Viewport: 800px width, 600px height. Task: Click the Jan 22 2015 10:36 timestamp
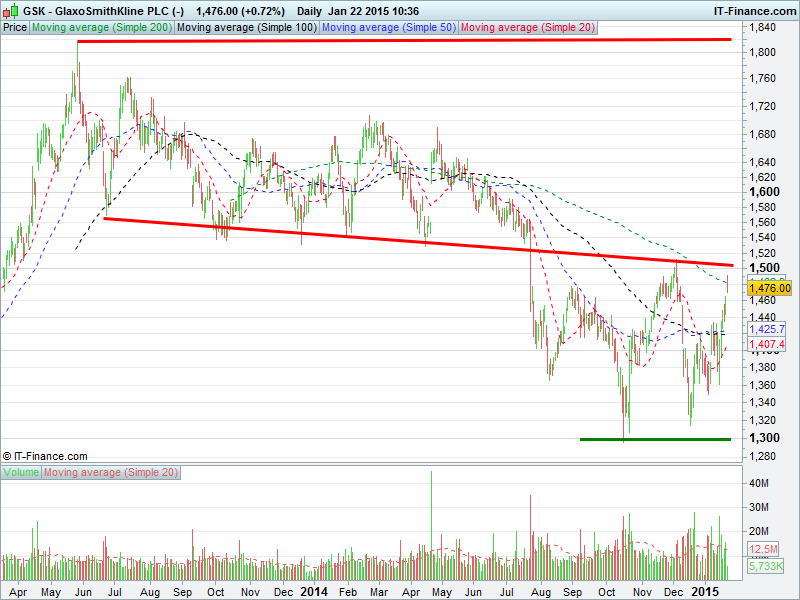click(373, 11)
